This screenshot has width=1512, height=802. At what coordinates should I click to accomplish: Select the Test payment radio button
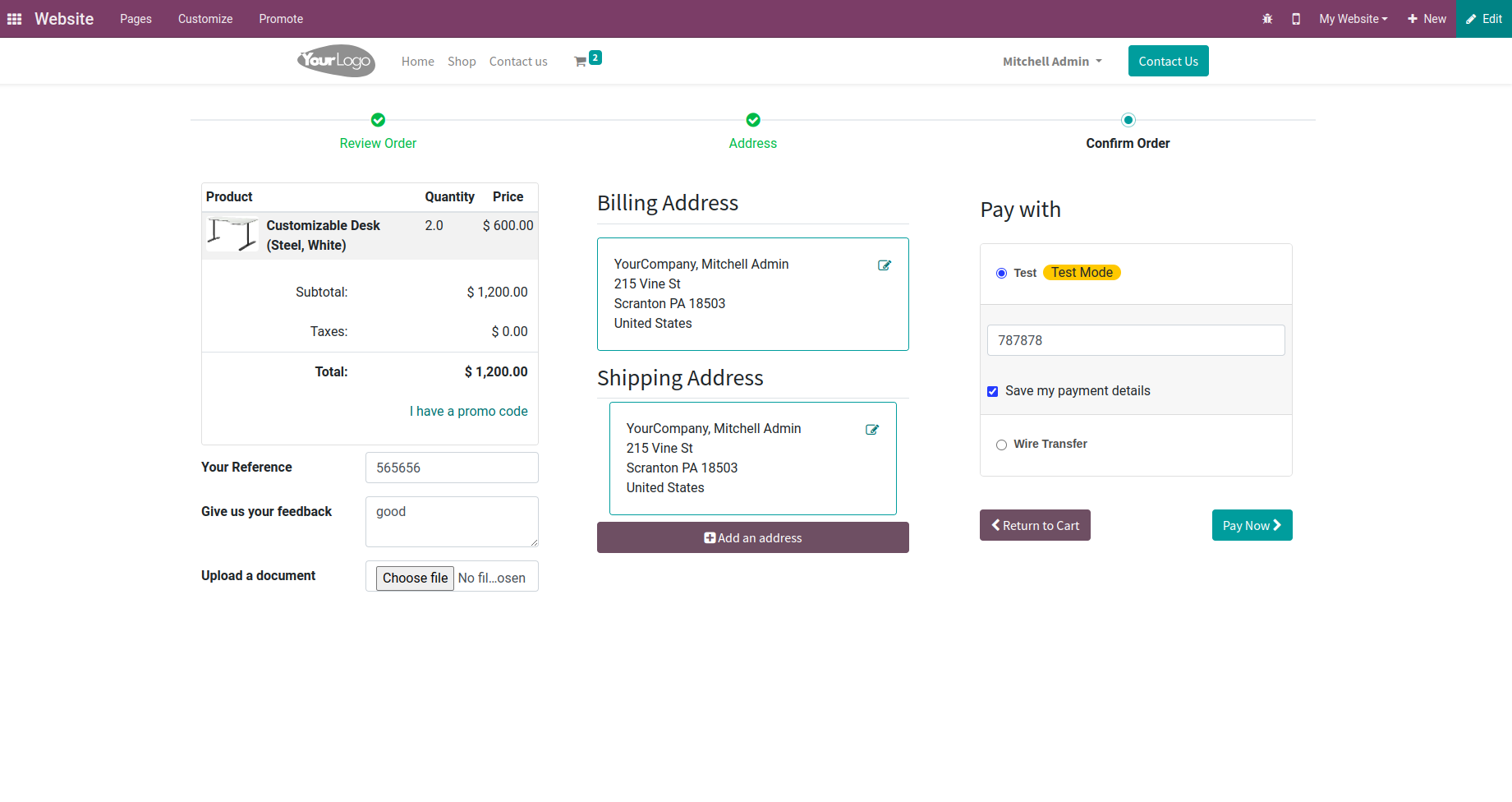[x=1001, y=274]
